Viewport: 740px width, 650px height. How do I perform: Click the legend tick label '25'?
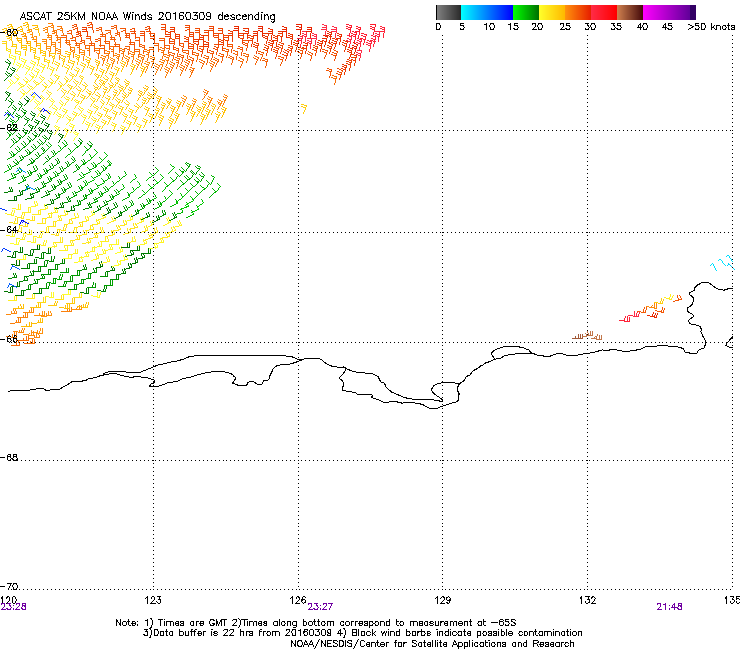(565, 27)
